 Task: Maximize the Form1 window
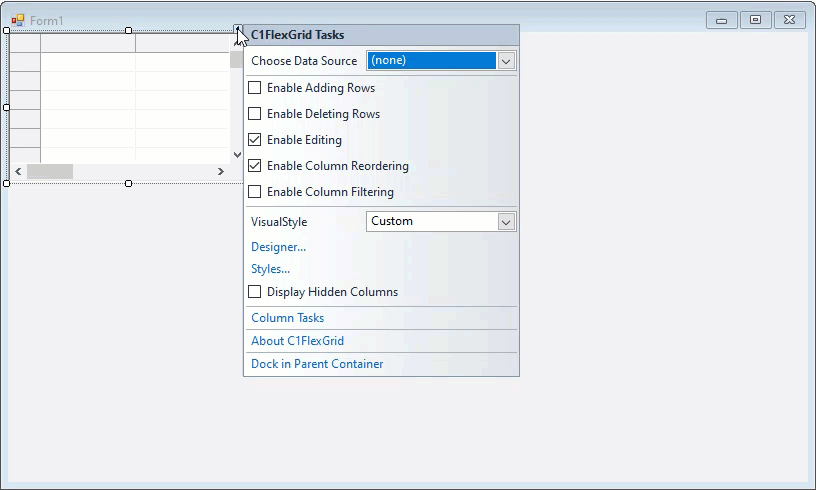click(x=755, y=20)
